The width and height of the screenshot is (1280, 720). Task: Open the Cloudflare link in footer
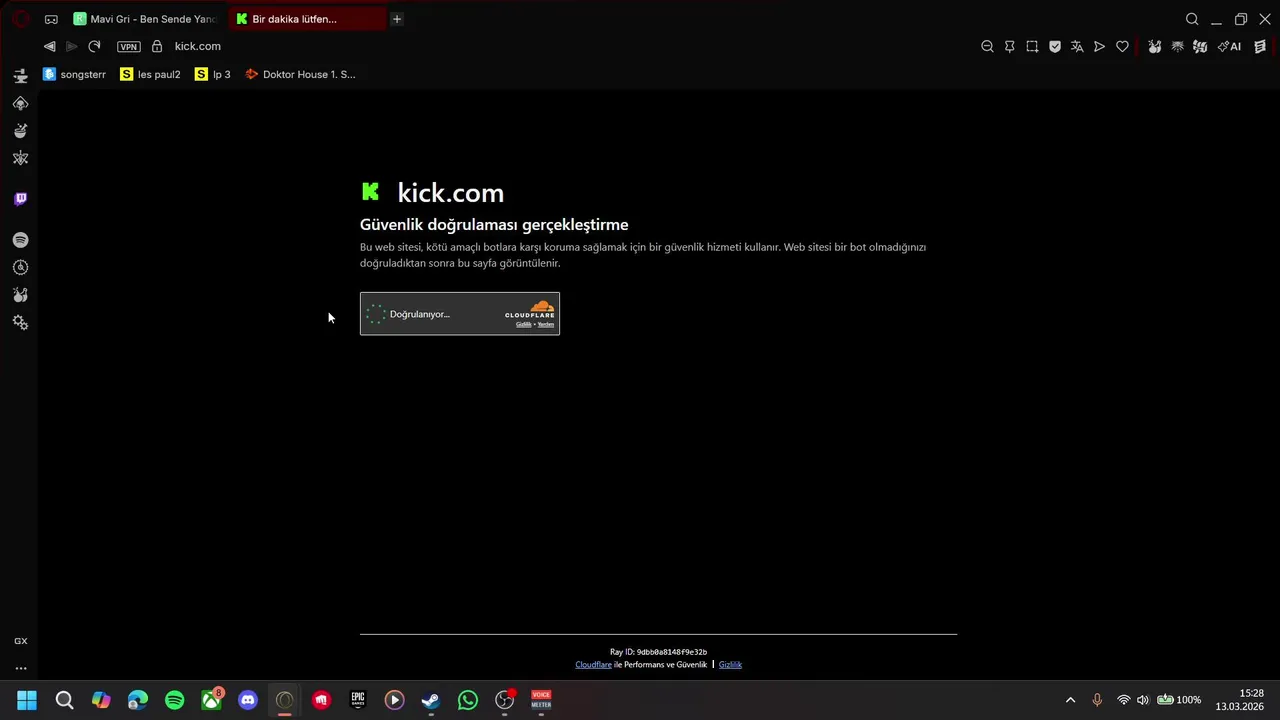click(x=593, y=665)
